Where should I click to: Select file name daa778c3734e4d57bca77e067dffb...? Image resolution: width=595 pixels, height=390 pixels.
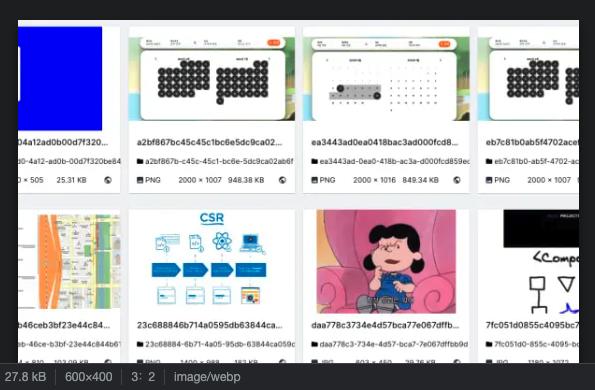coord(385,325)
